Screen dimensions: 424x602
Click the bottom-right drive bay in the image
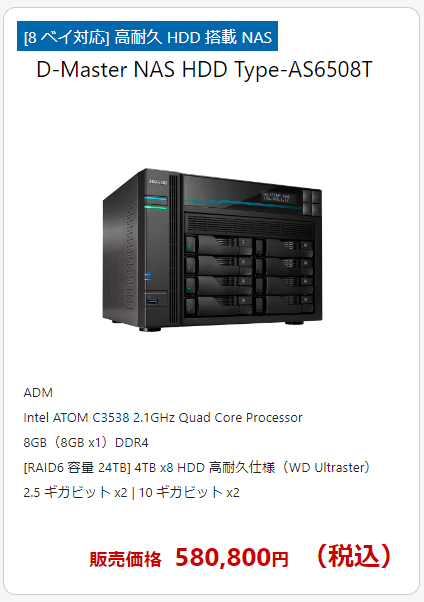pos(283,305)
